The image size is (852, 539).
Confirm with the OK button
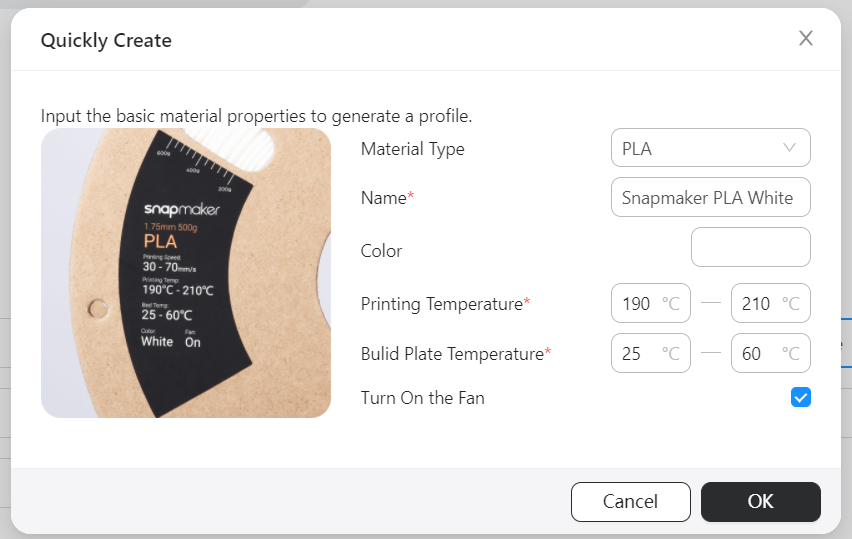click(x=760, y=502)
